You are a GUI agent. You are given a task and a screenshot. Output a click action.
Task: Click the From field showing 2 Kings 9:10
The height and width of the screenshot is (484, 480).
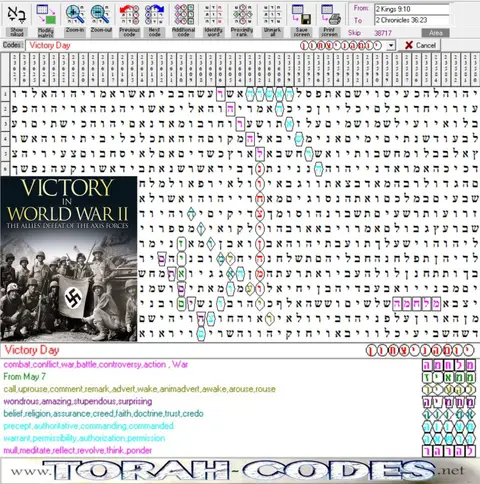click(x=412, y=9)
